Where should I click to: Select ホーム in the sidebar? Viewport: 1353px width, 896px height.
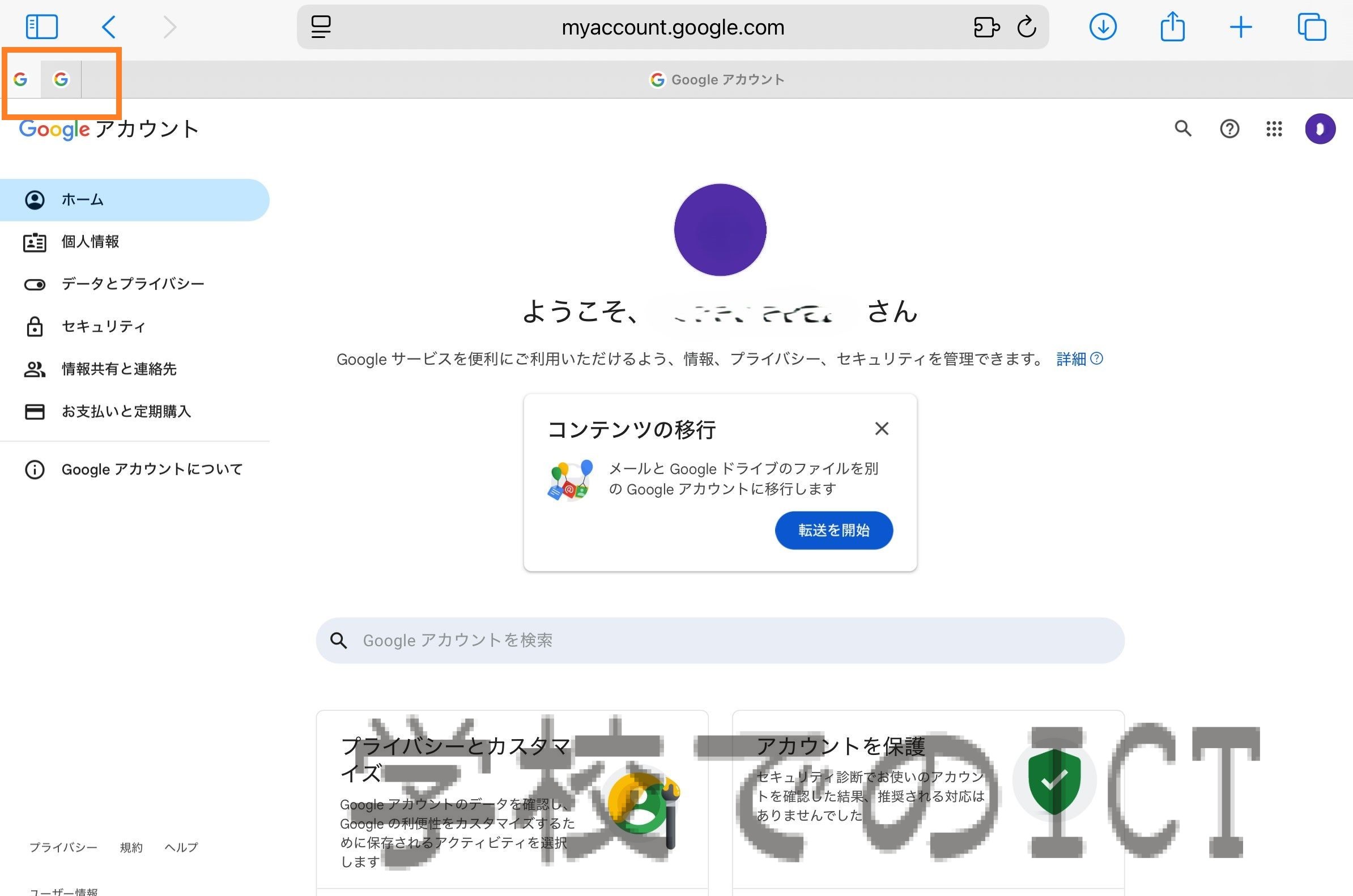pyautogui.click(x=134, y=200)
